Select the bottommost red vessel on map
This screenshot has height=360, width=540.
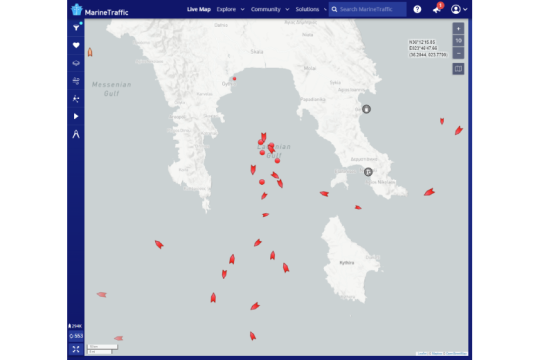pos(252,336)
